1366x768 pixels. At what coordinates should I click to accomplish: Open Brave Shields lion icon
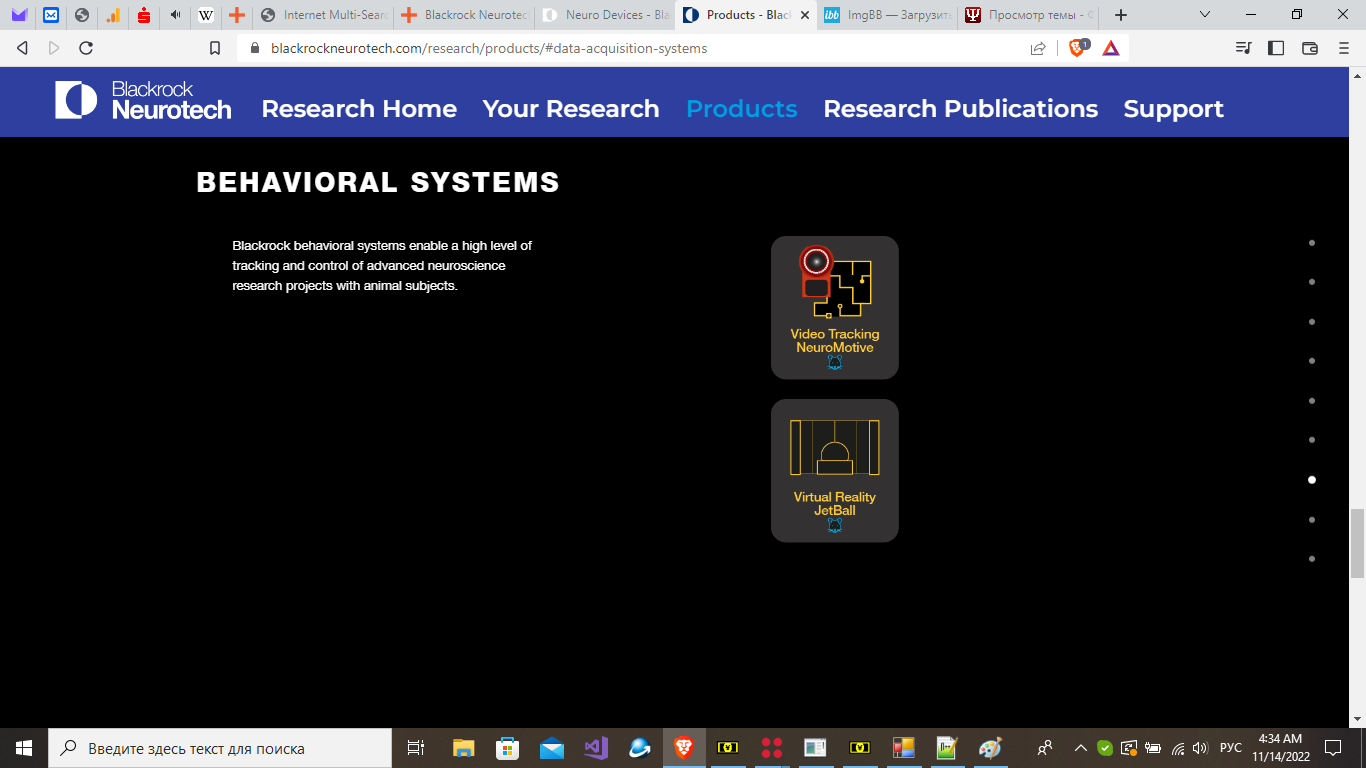tap(1077, 48)
